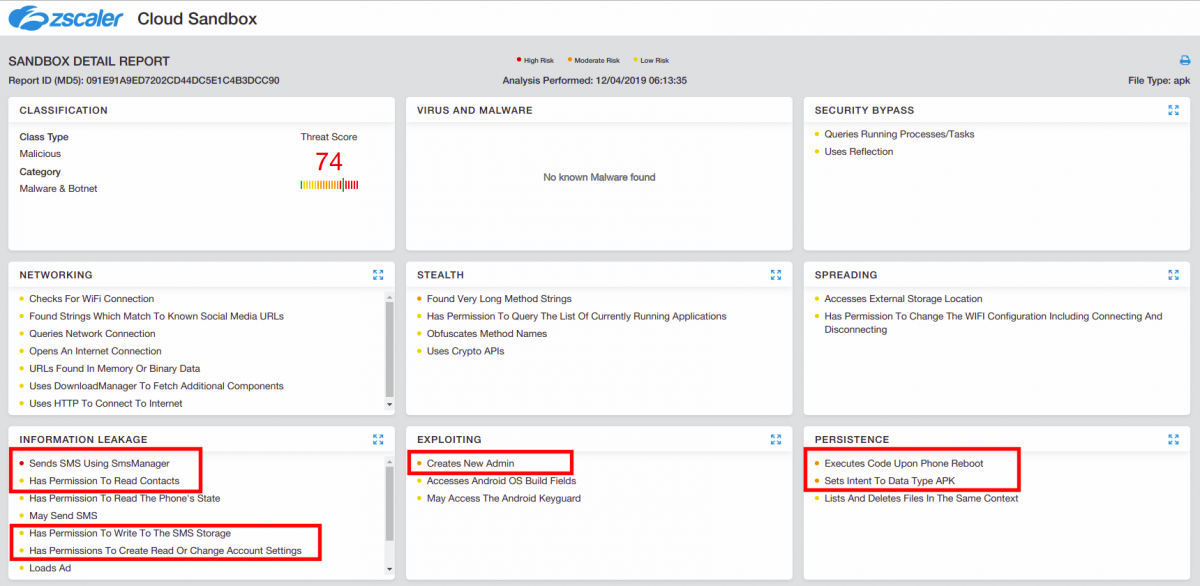Screen dimensions: 1200x586
Task: Expand the Exploiting panel to full view
Action: 776,439
